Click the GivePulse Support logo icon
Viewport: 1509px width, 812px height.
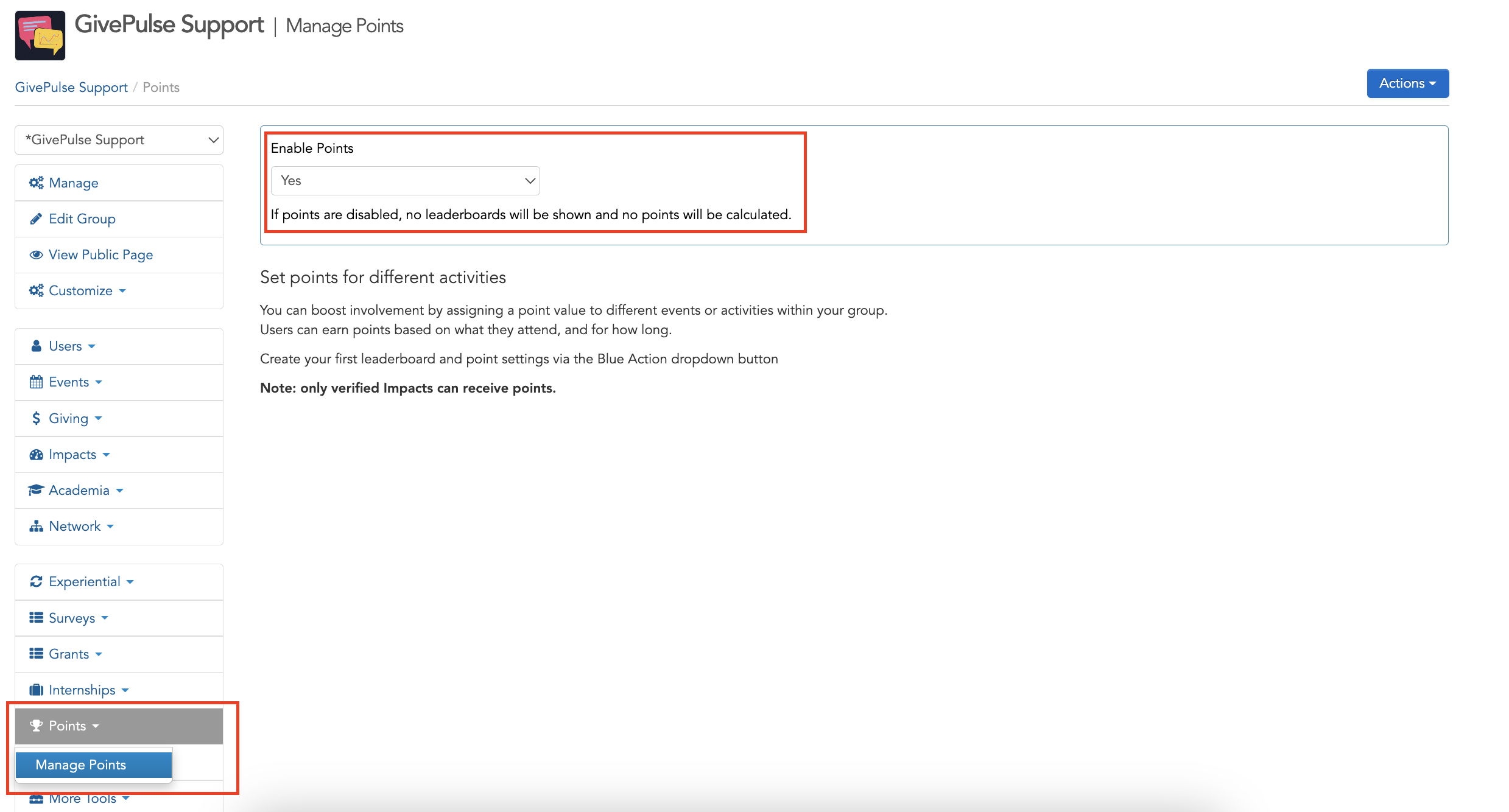40,35
